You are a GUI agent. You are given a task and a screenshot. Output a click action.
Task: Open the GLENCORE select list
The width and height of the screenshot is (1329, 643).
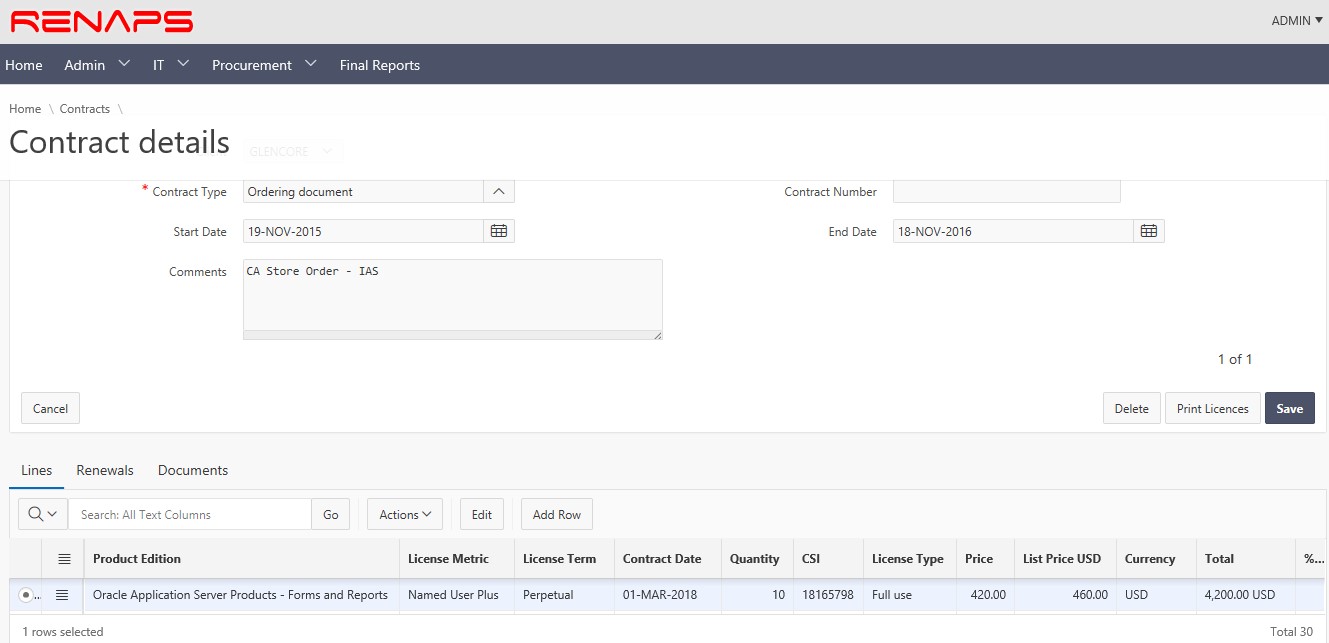coord(293,151)
